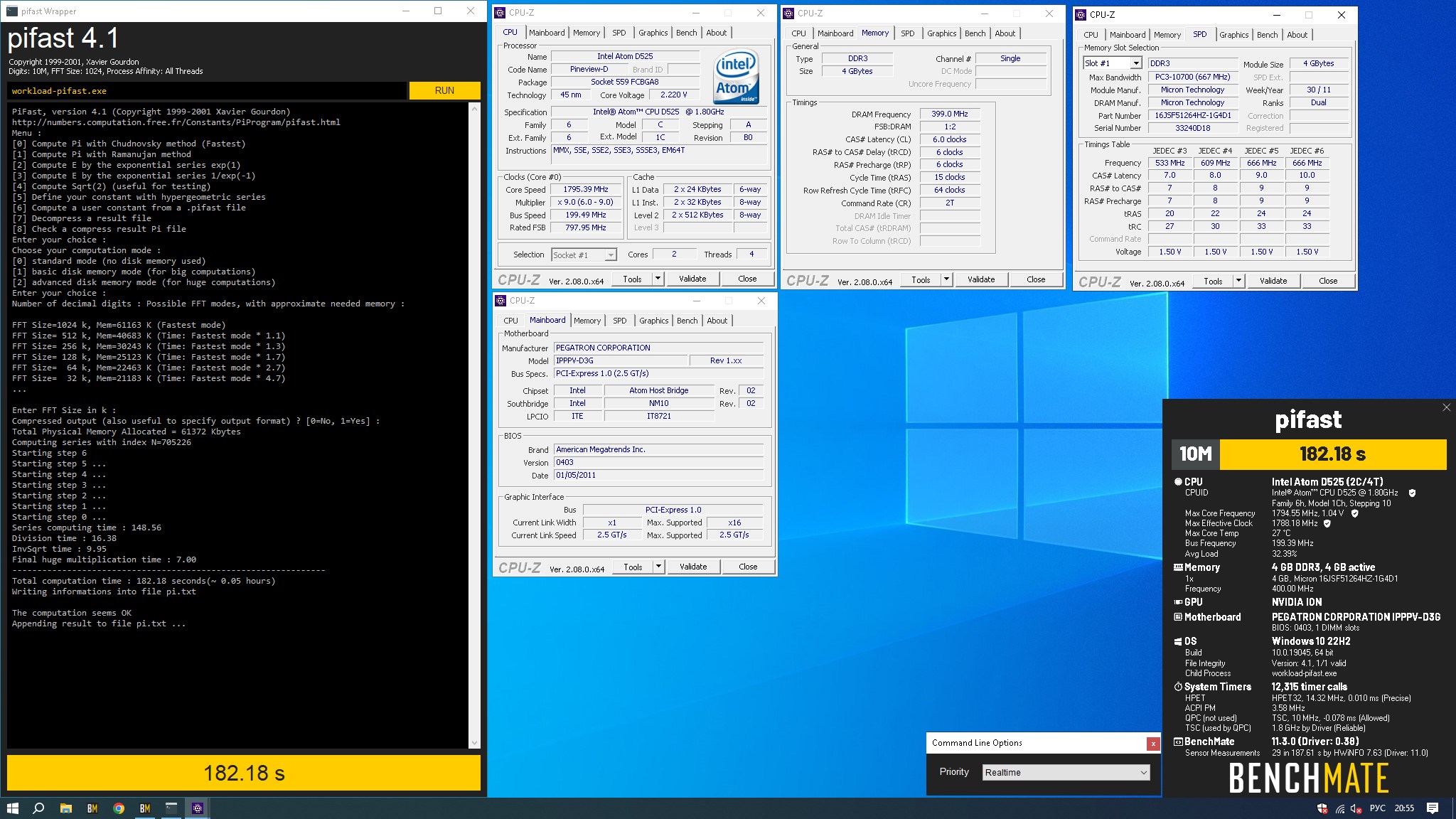Click Close in the SPD CPU-Z window
Screen dimensions: 1456x819
[1328, 281]
